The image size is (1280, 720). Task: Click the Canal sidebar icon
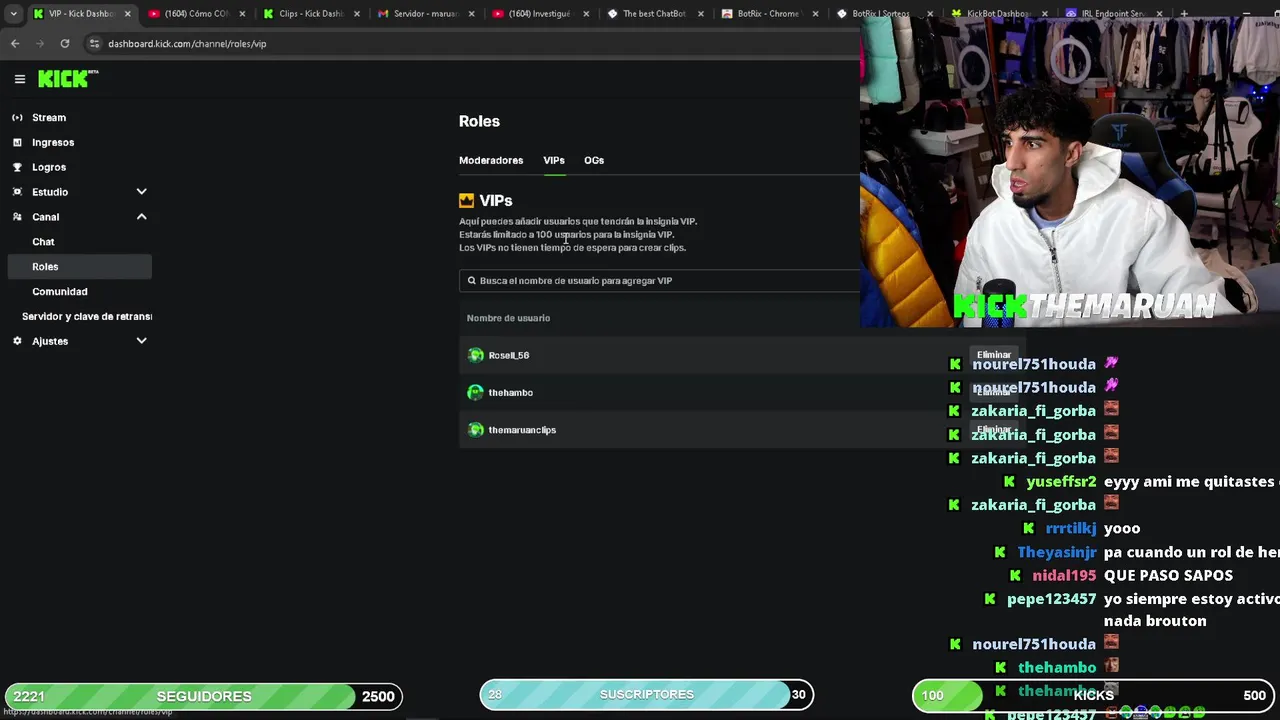[x=17, y=217]
